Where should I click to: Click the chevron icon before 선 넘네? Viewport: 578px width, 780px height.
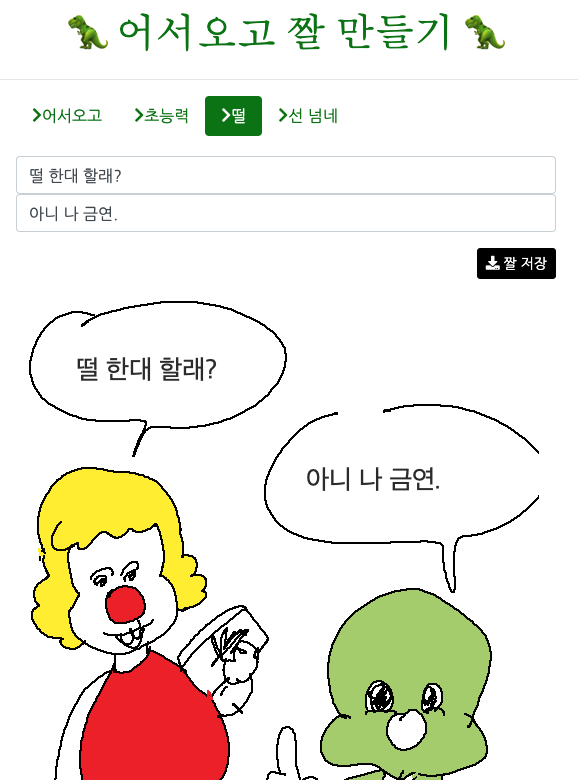pos(283,115)
